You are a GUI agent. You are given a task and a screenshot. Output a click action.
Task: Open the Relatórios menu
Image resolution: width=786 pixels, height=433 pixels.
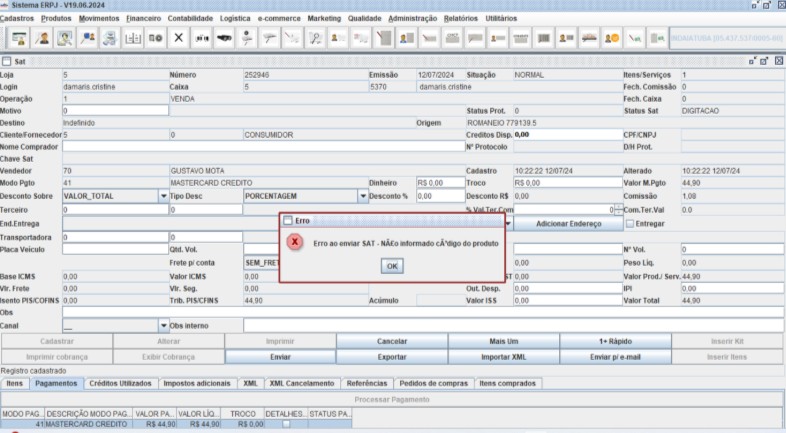[x=461, y=19]
